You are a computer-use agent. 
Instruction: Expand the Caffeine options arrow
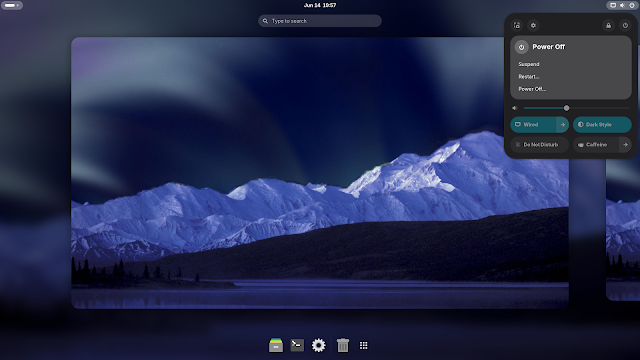[625, 144]
